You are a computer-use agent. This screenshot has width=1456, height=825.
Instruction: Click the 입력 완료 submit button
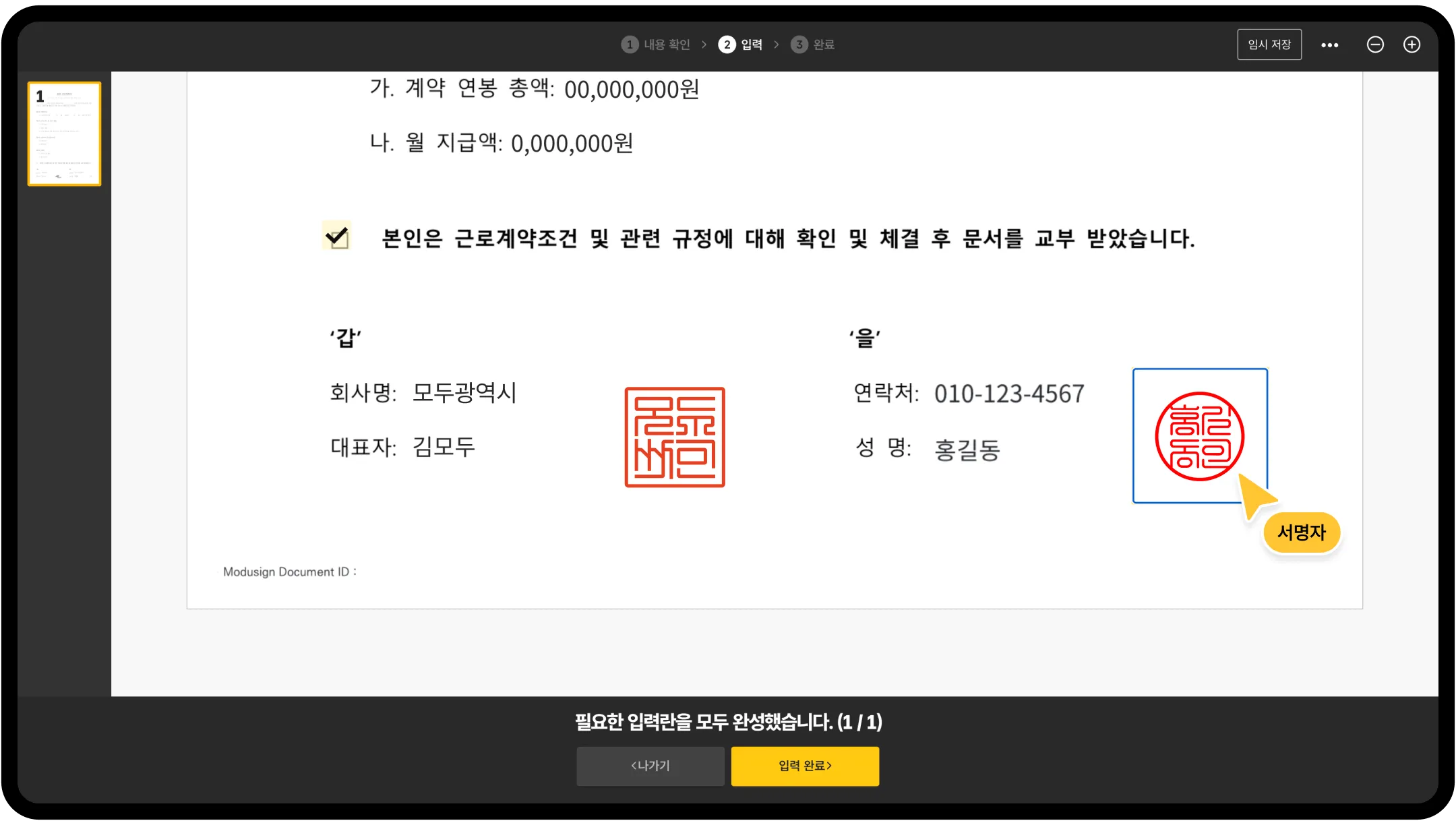click(x=806, y=766)
